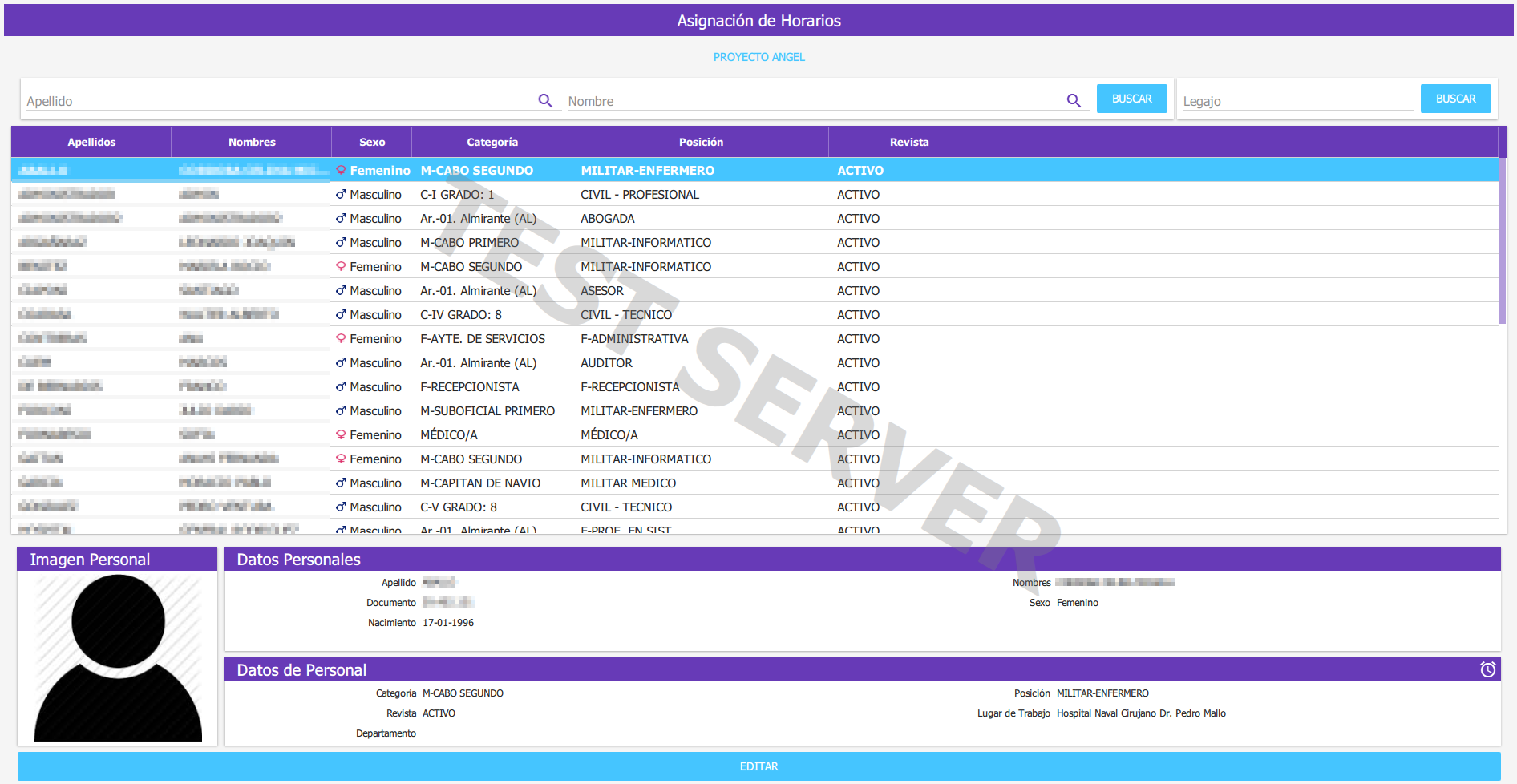Click the Revista column header

pos(908,142)
